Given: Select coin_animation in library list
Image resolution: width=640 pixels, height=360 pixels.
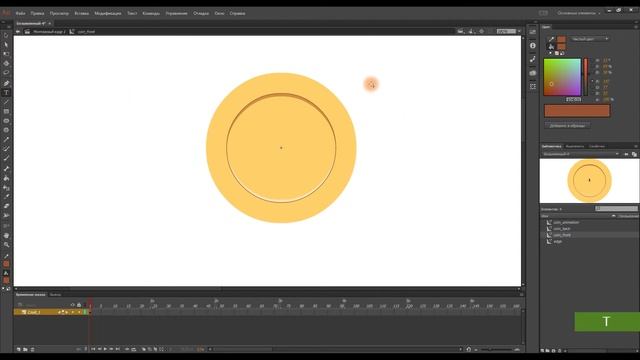Looking at the screenshot, I should 566,222.
